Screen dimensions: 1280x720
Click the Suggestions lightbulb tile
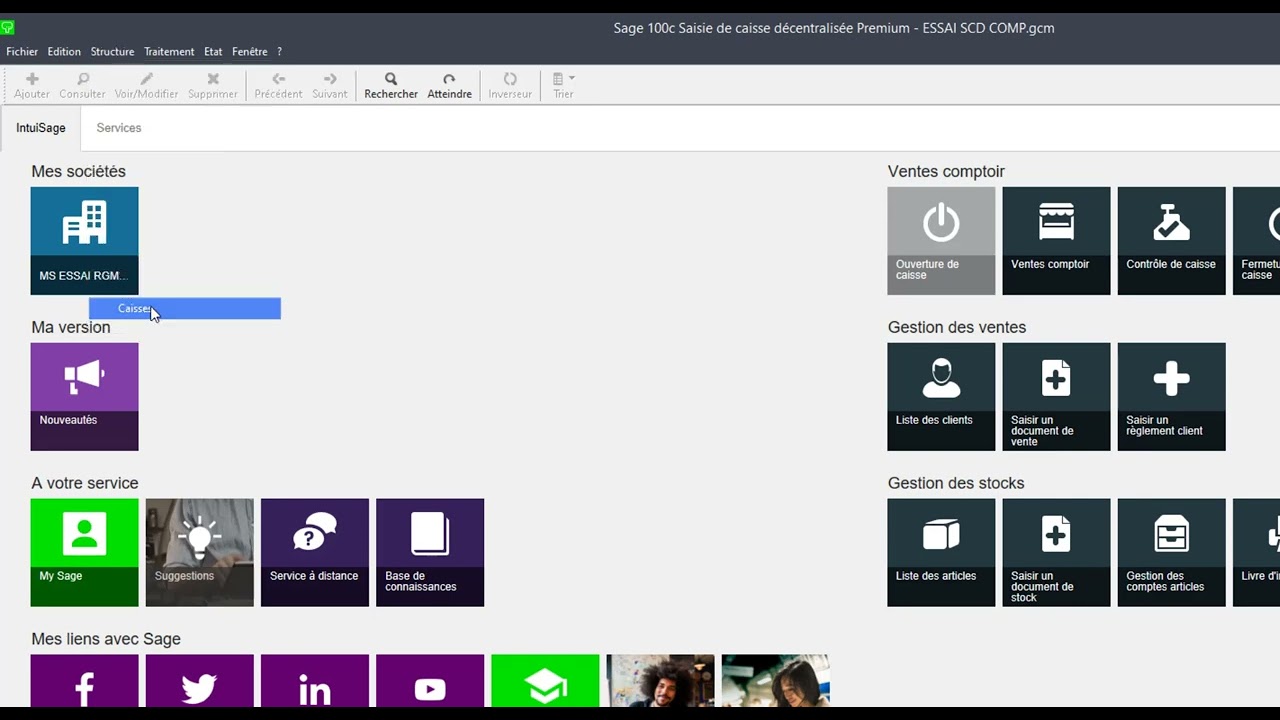point(200,553)
